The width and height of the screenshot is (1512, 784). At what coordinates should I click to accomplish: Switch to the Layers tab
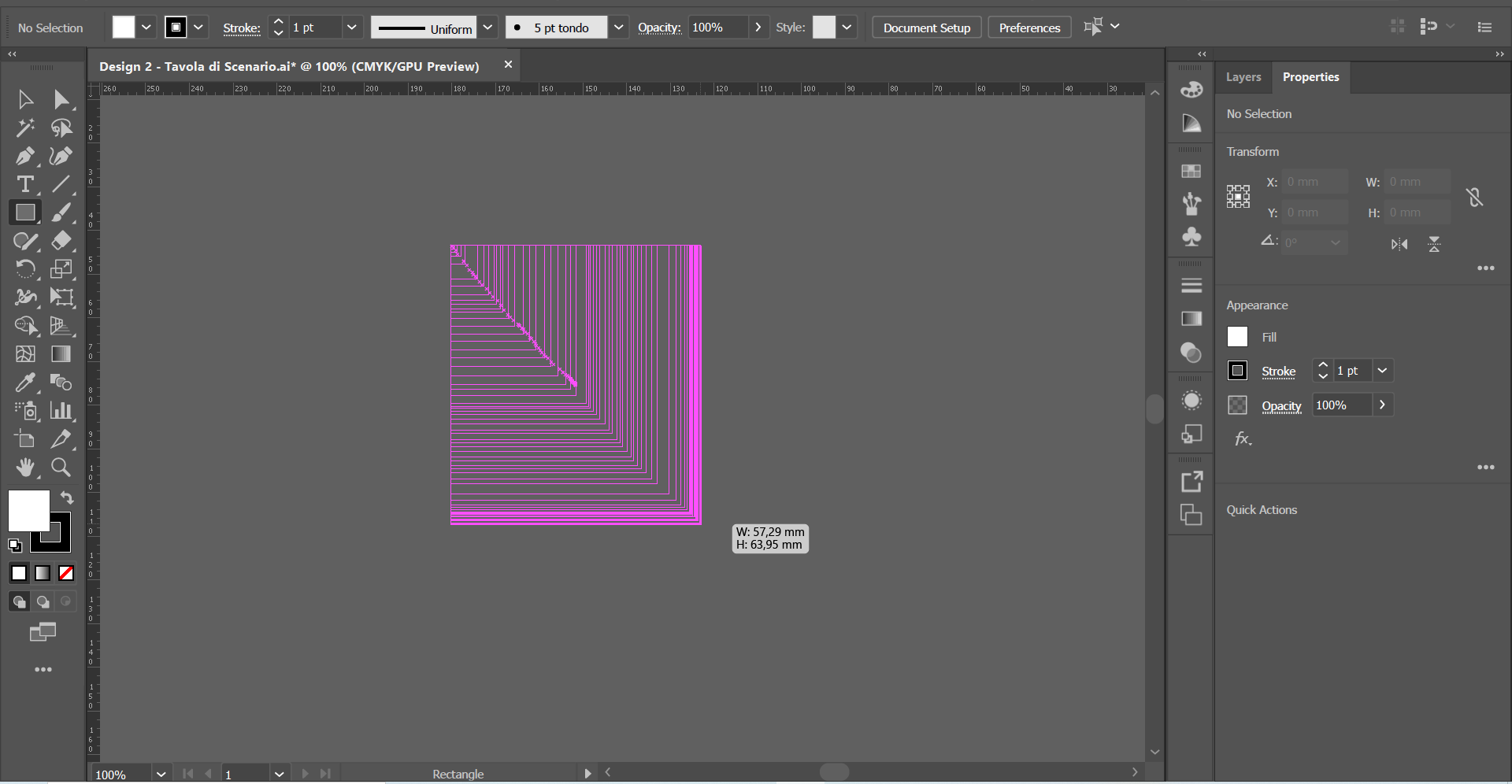point(1243,77)
